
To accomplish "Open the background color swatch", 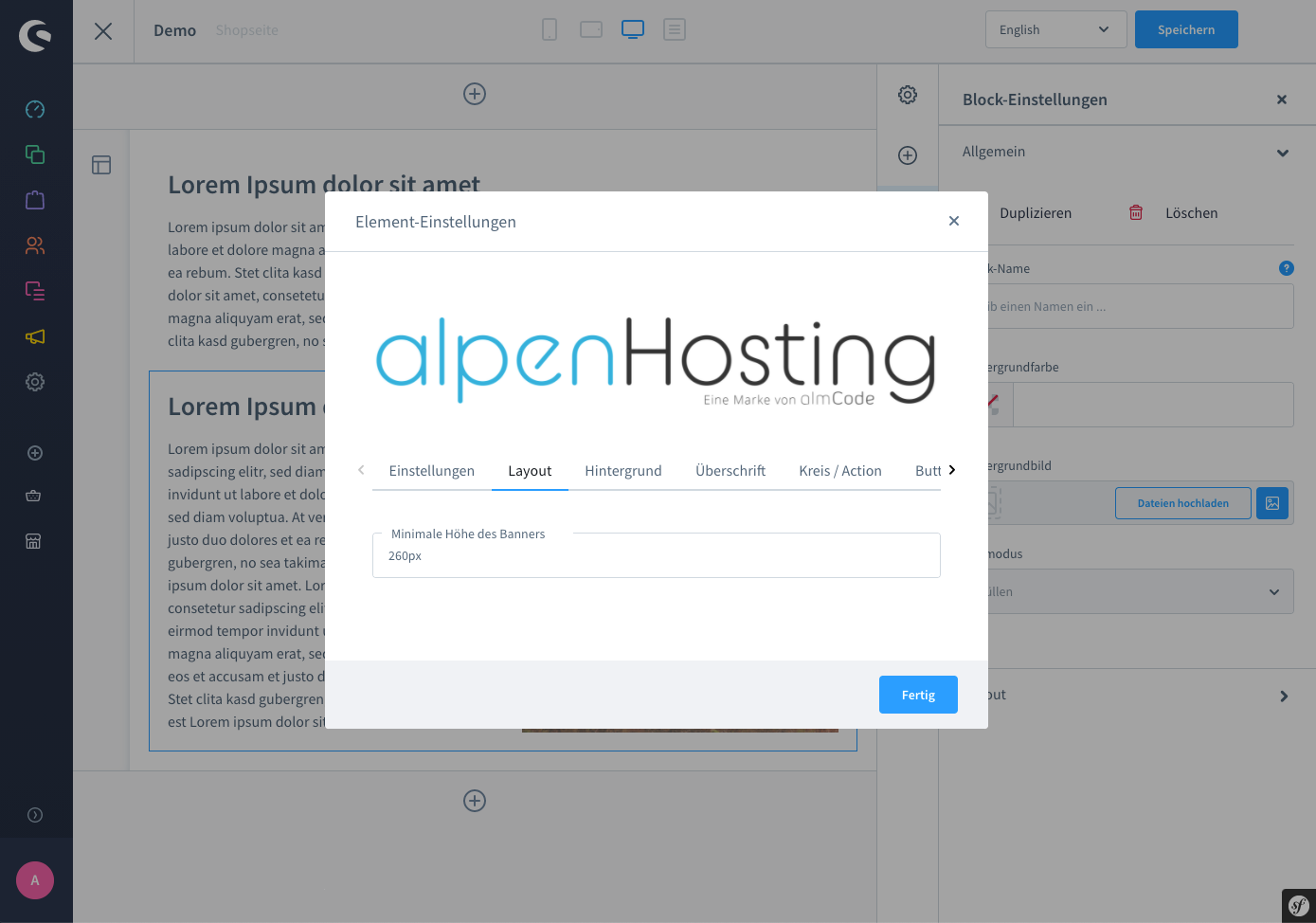I will click(1001, 405).
